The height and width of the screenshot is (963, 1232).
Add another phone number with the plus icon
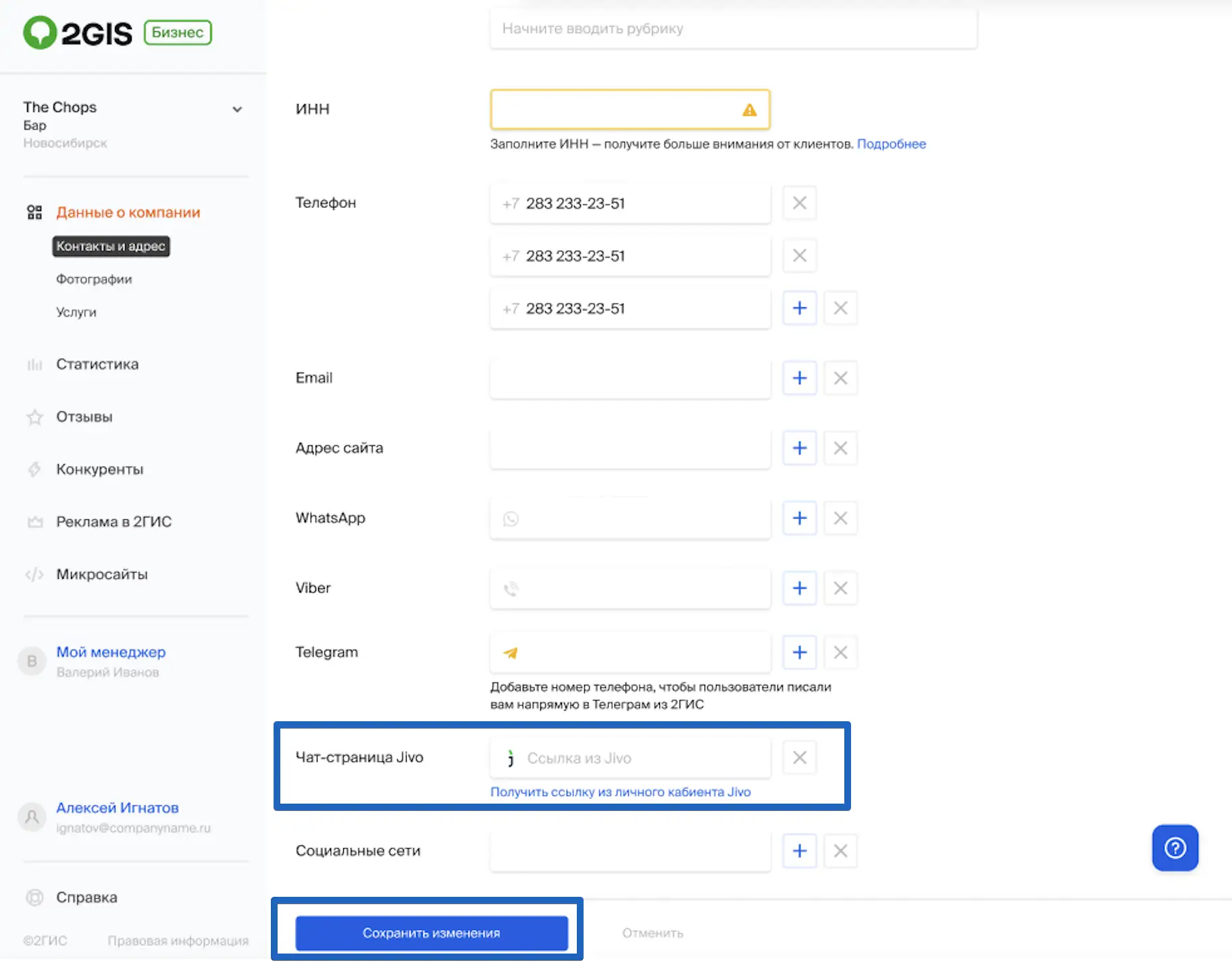(799, 308)
